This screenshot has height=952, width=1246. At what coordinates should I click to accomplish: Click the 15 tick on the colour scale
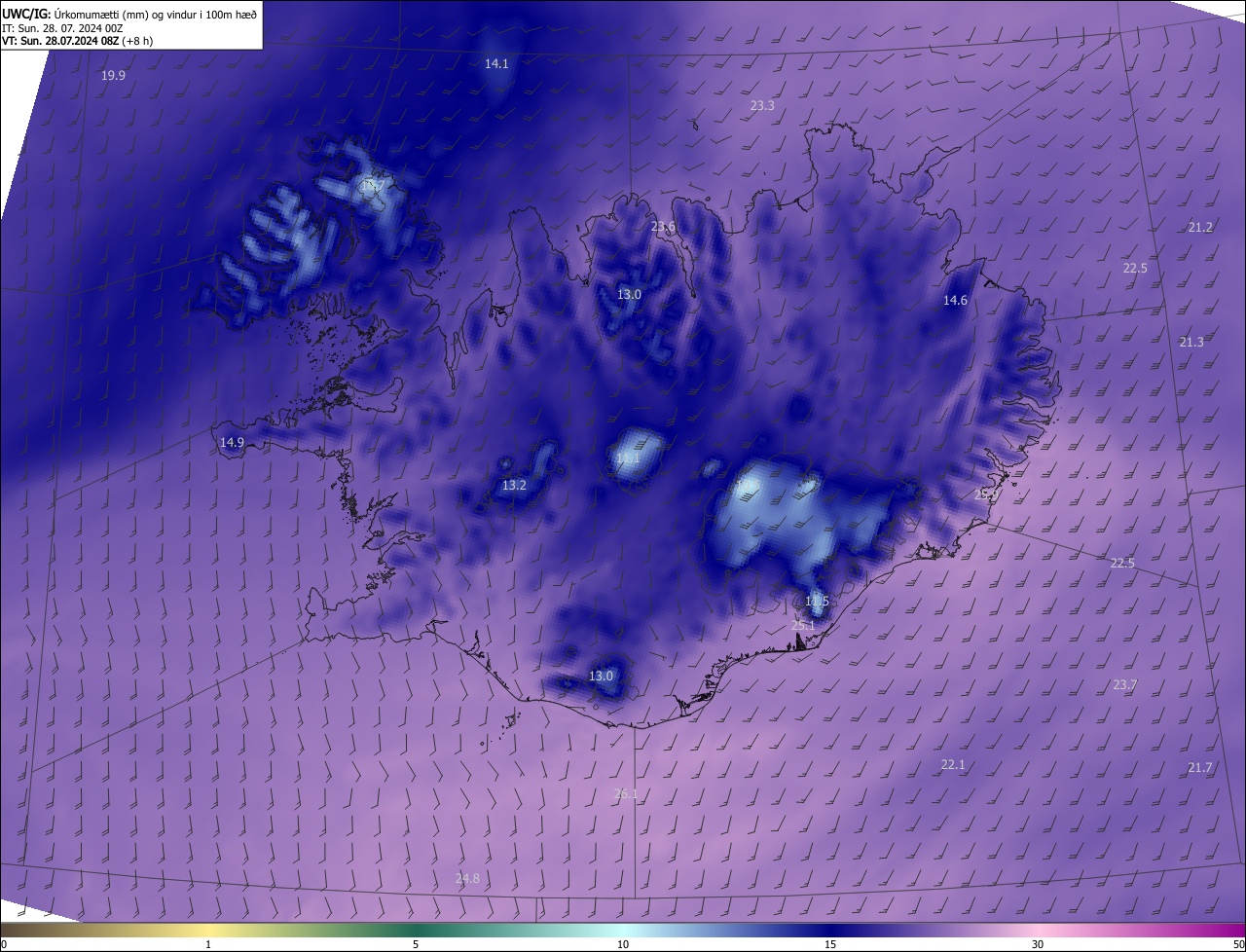830,944
